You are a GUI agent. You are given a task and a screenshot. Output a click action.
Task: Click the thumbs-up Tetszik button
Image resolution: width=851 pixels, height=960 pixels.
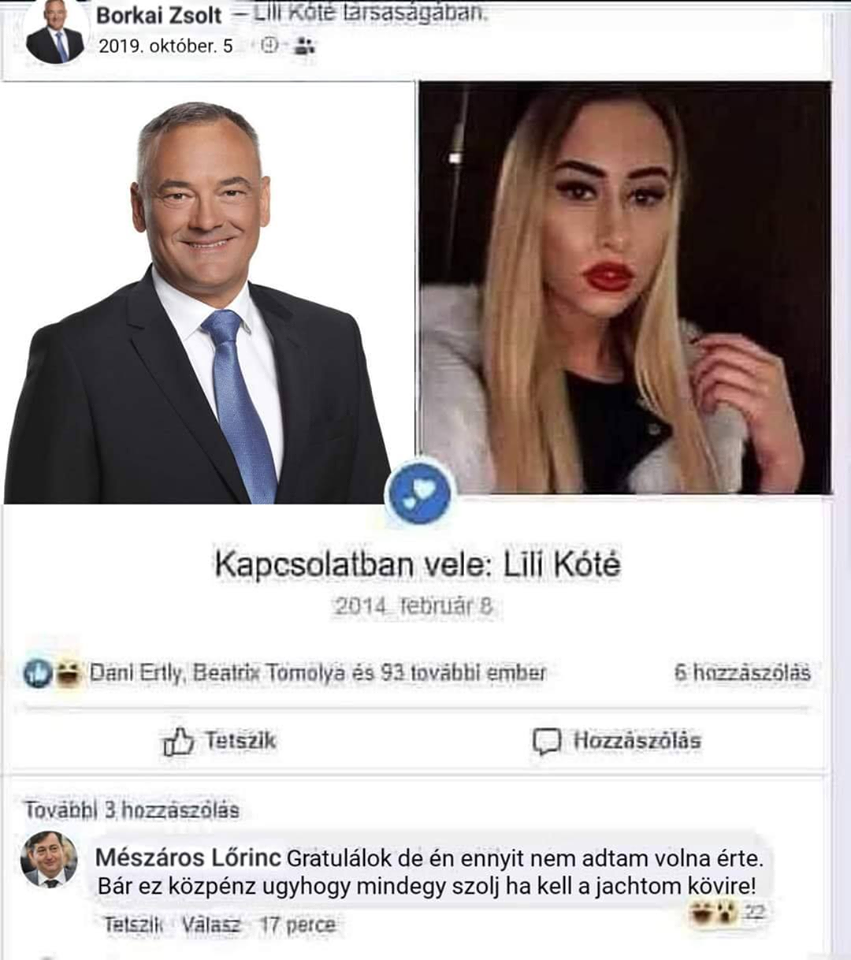[219, 741]
